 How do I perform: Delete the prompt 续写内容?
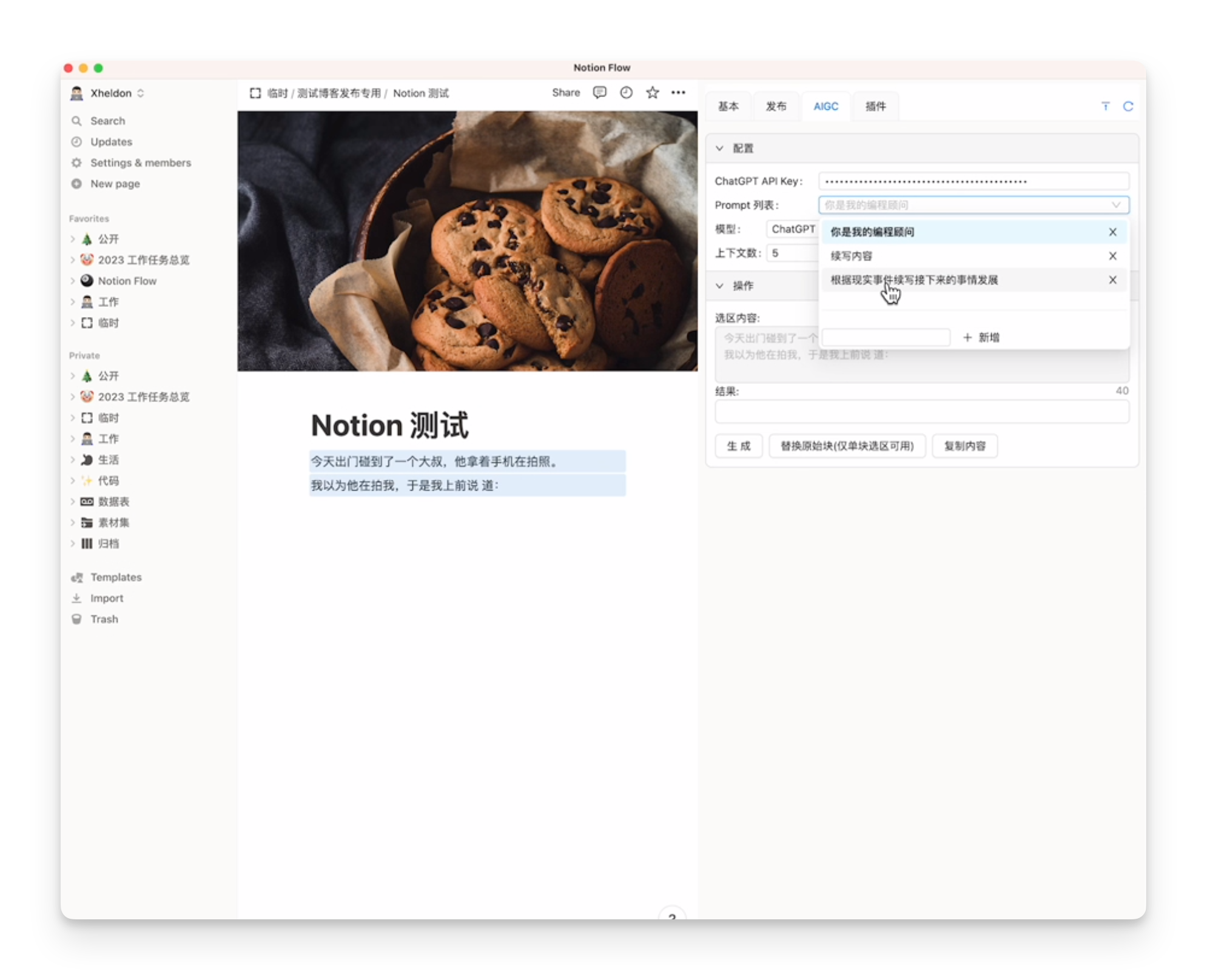point(1112,256)
